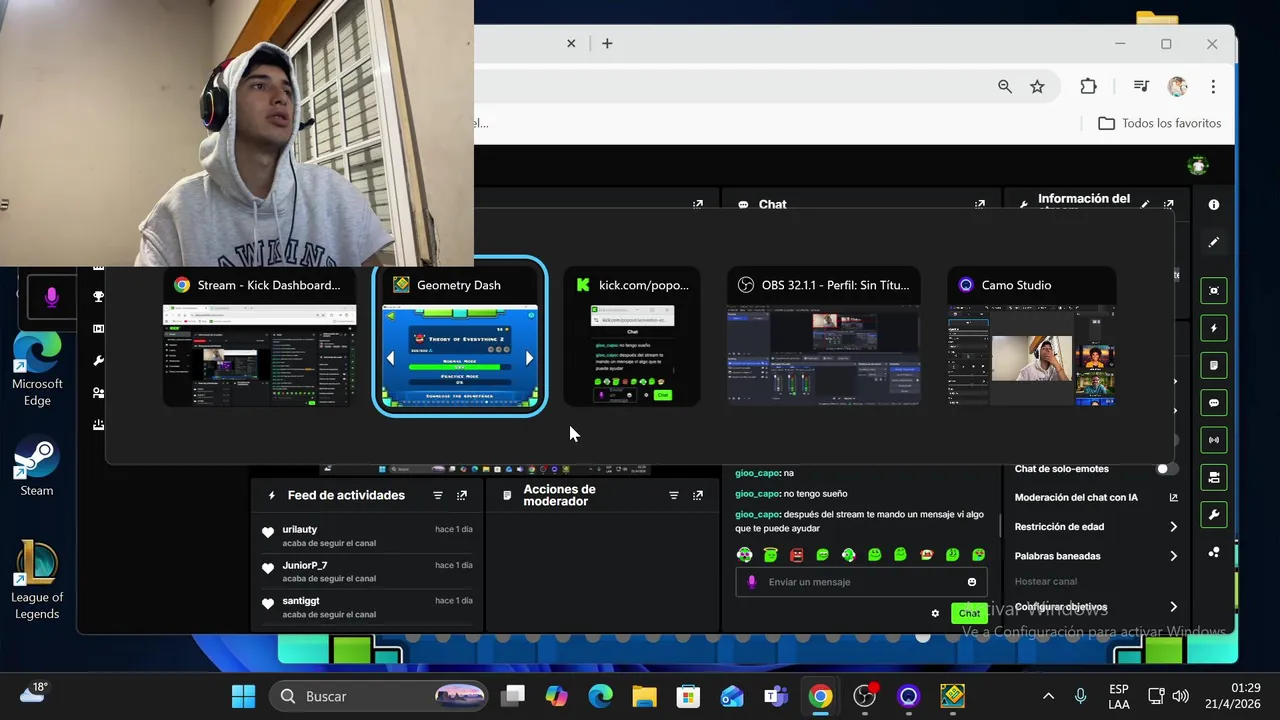Screen dimensions: 1280x720
Task: Select last emote in chat emote row
Action: pyautogui.click(x=978, y=554)
